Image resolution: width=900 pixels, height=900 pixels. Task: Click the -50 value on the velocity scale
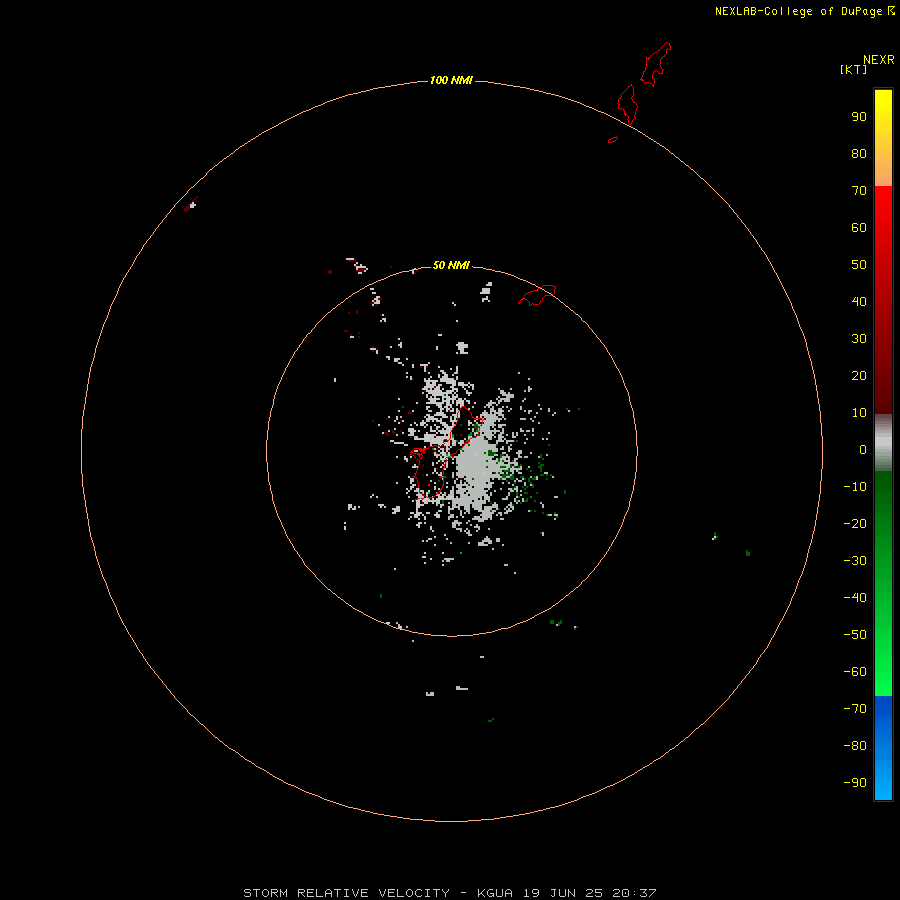point(855,635)
